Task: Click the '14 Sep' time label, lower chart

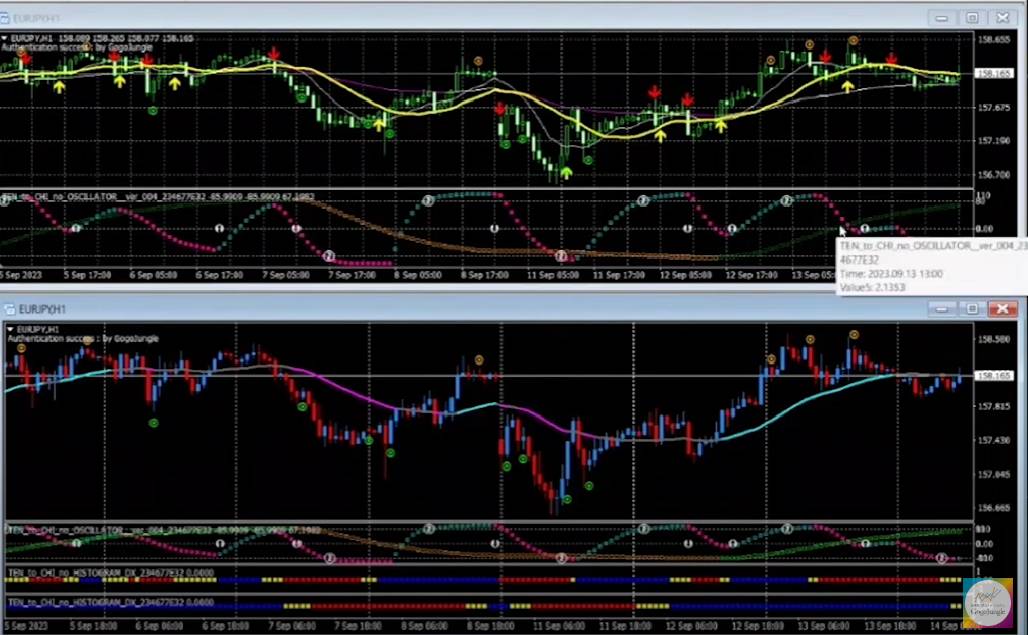Action: tap(946, 626)
